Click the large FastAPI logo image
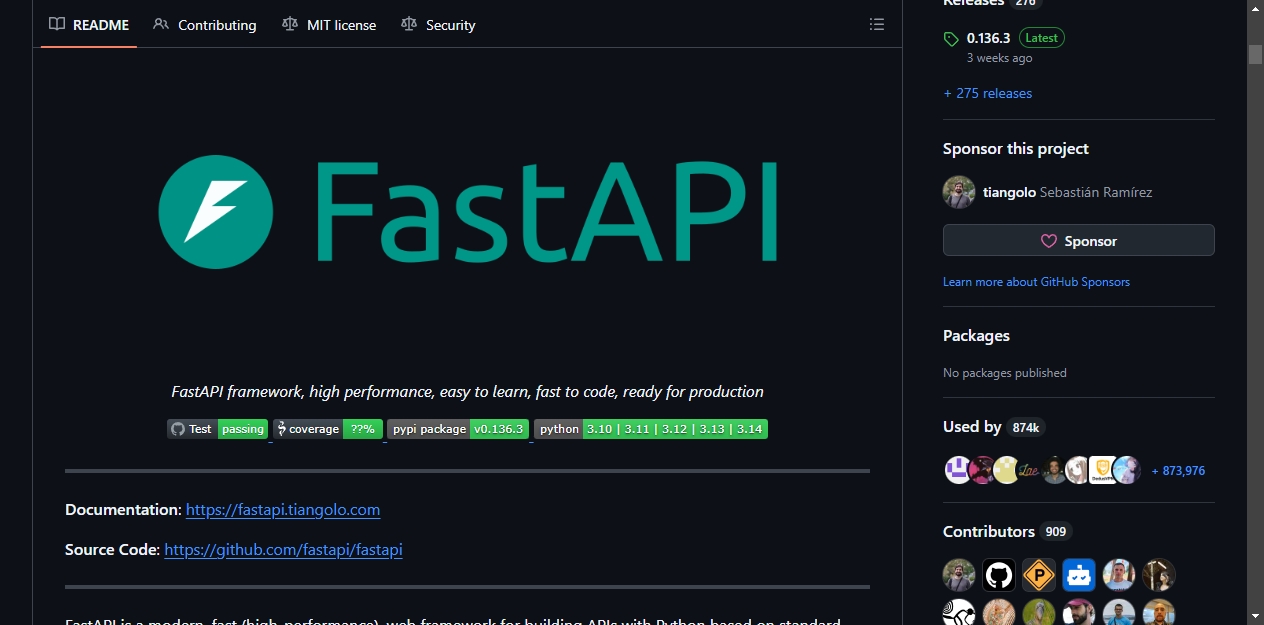 (467, 213)
